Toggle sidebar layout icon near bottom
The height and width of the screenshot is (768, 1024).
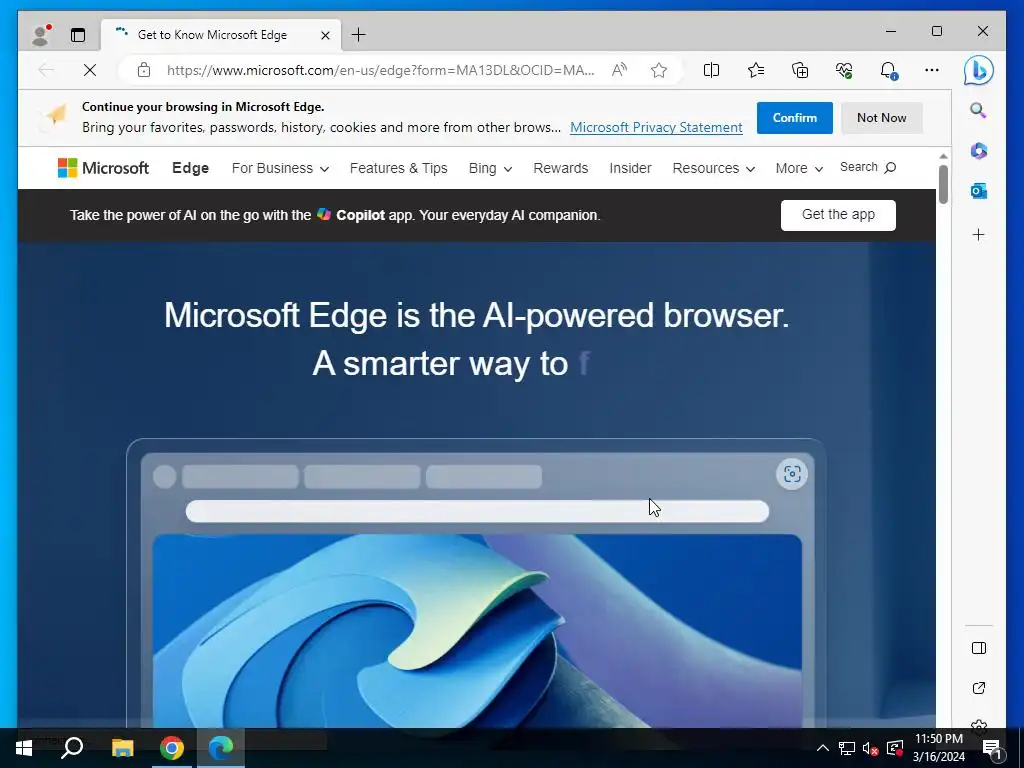(978, 648)
